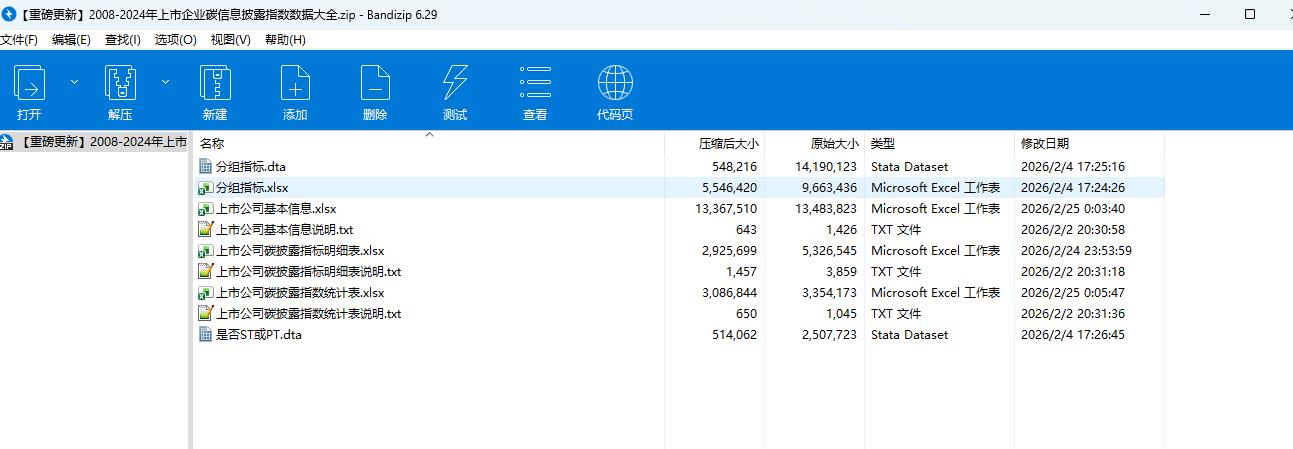The width and height of the screenshot is (1293, 449).
Task: Click the text icon of 上市公司碳披露指标明细表说明.txt
Action: coord(206,271)
